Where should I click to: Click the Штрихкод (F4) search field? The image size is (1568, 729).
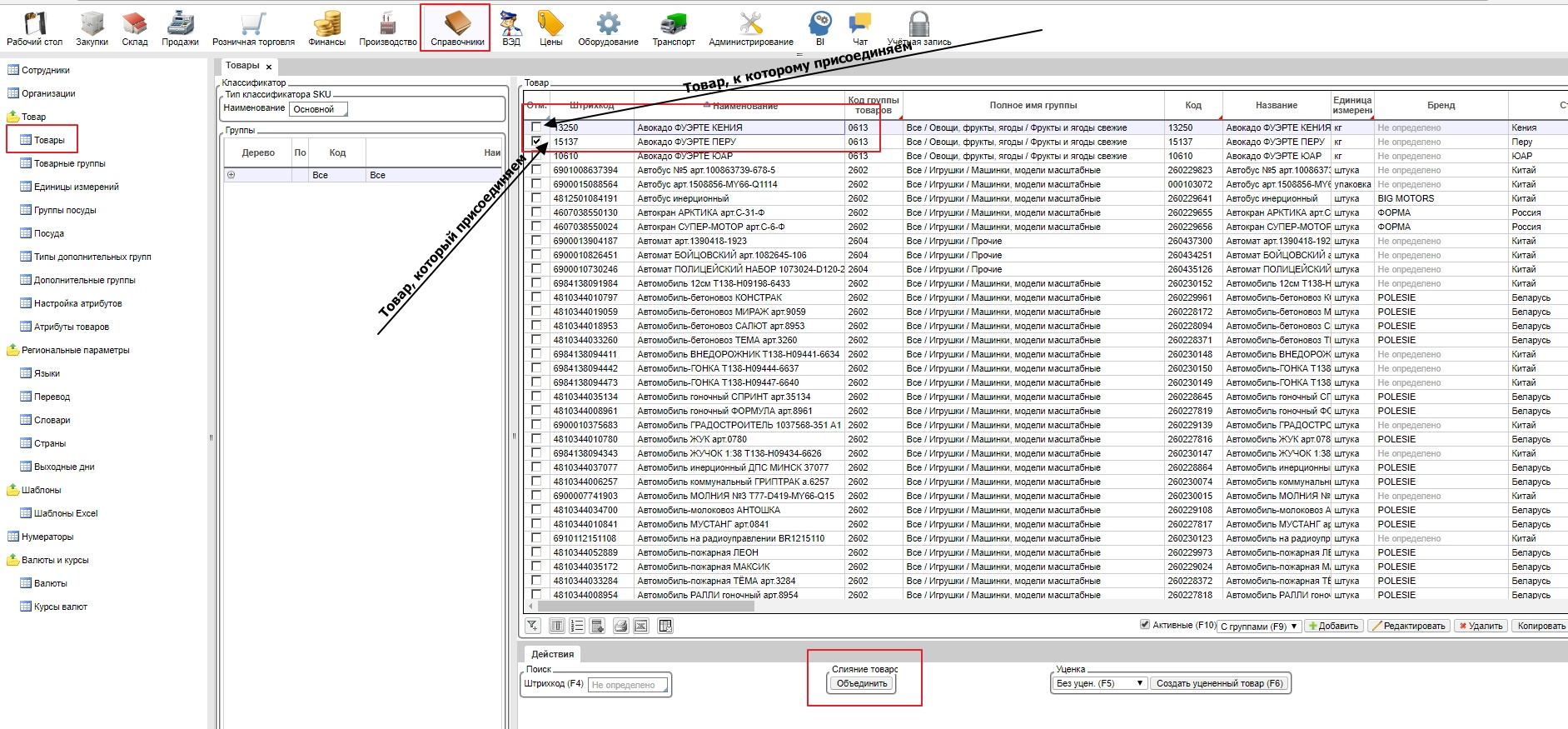click(x=629, y=685)
